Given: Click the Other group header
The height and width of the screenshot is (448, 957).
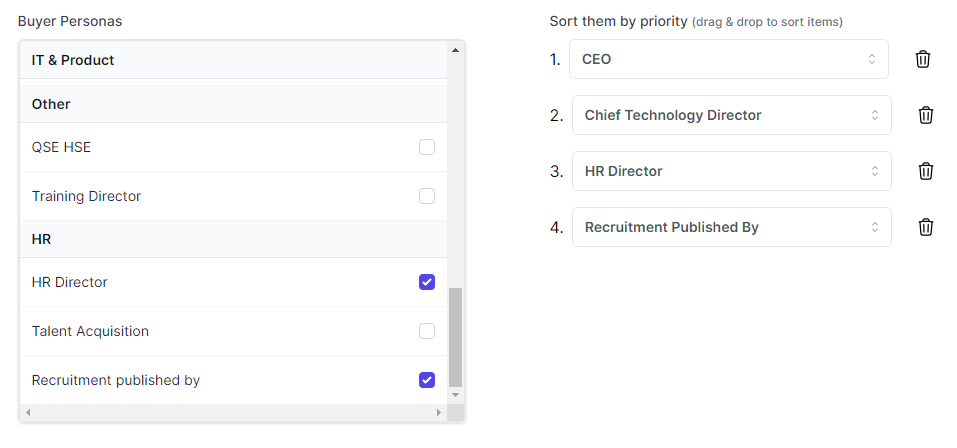Looking at the screenshot, I should (51, 104).
